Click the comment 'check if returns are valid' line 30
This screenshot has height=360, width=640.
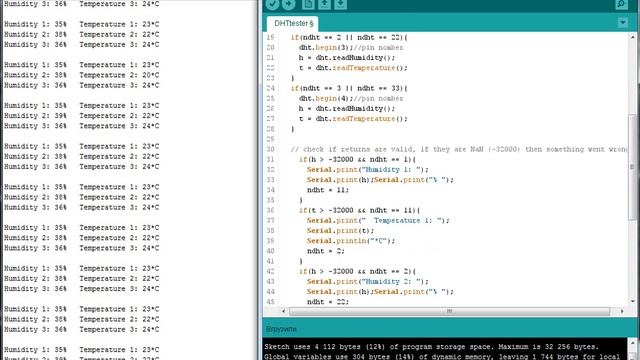[459, 149]
